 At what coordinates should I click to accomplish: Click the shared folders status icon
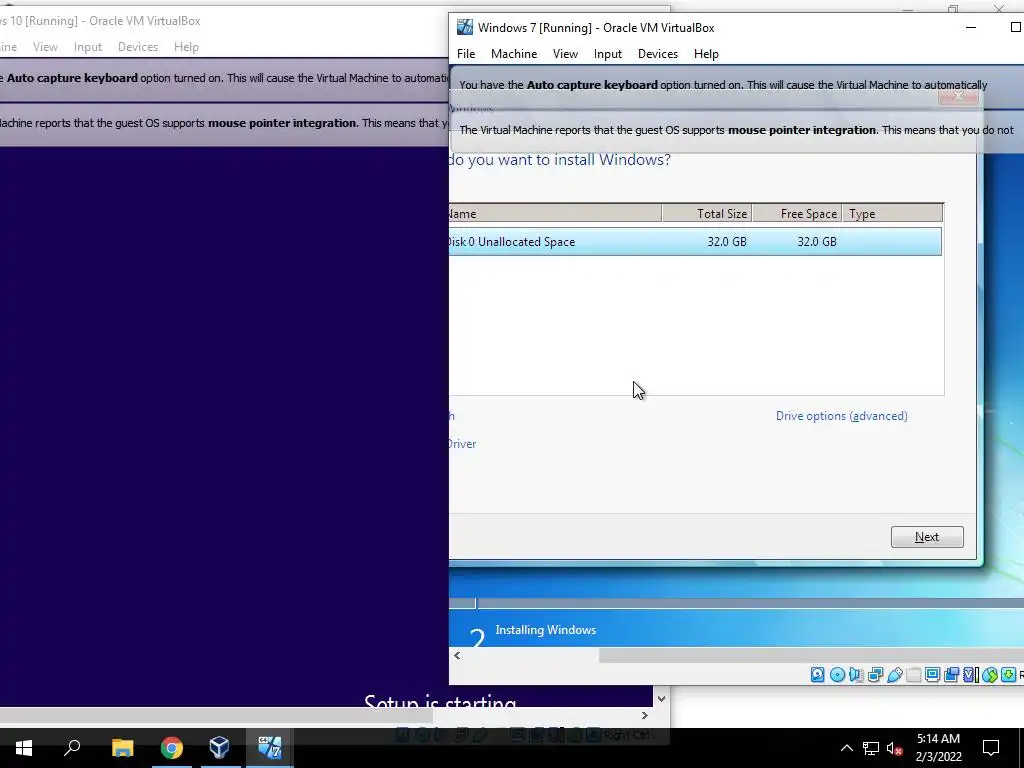click(914, 675)
